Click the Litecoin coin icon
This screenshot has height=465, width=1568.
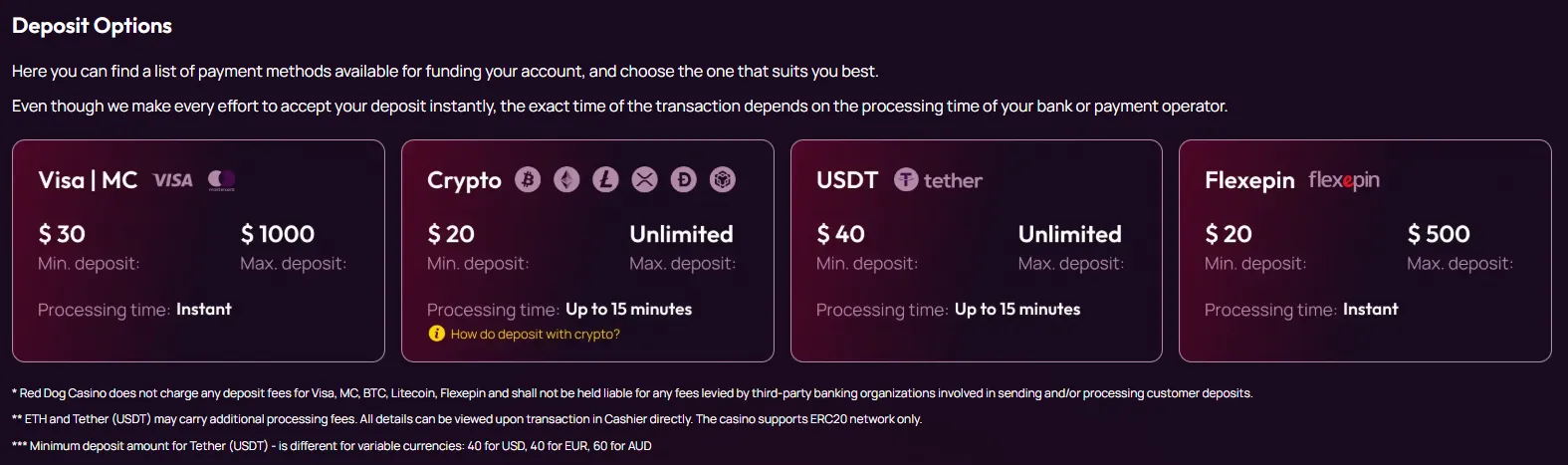[x=605, y=179]
